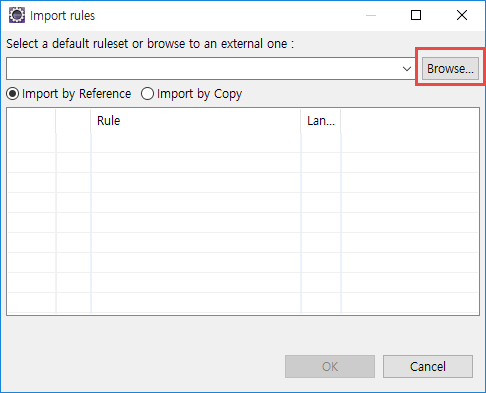Close the Import rules dialog
The height and width of the screenshot is (393, 486).
pyautogui.click(x=462, y=15)
